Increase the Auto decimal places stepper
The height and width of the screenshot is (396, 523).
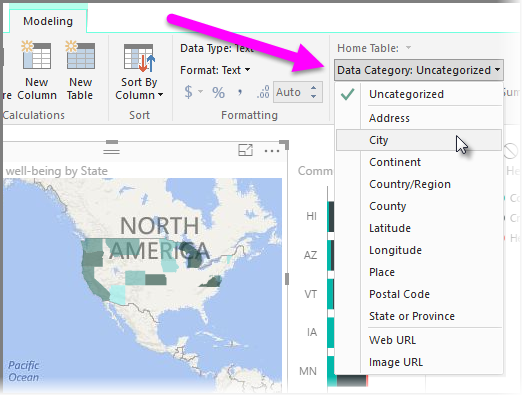pyautogui.click(x=313, y=88)
